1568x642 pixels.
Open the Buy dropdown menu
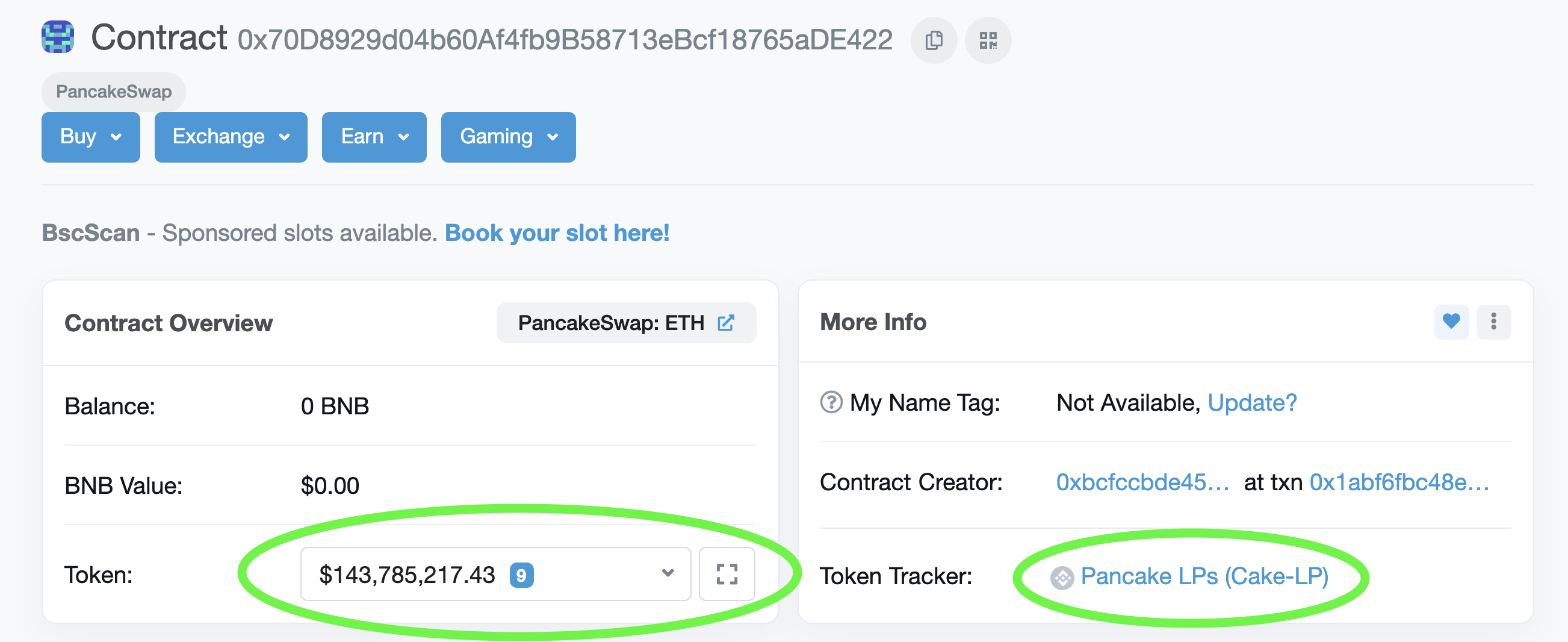[91, 137]
